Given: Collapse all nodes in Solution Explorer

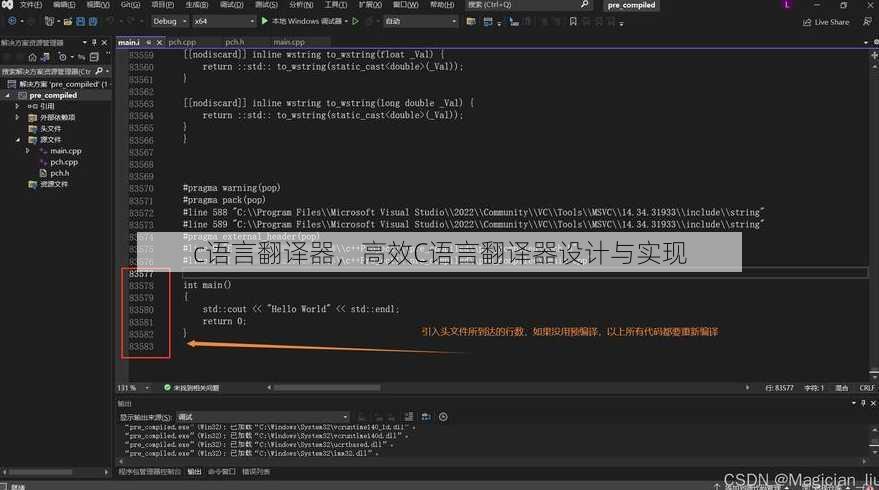Looking at the screenshot, I should [94, 57].
